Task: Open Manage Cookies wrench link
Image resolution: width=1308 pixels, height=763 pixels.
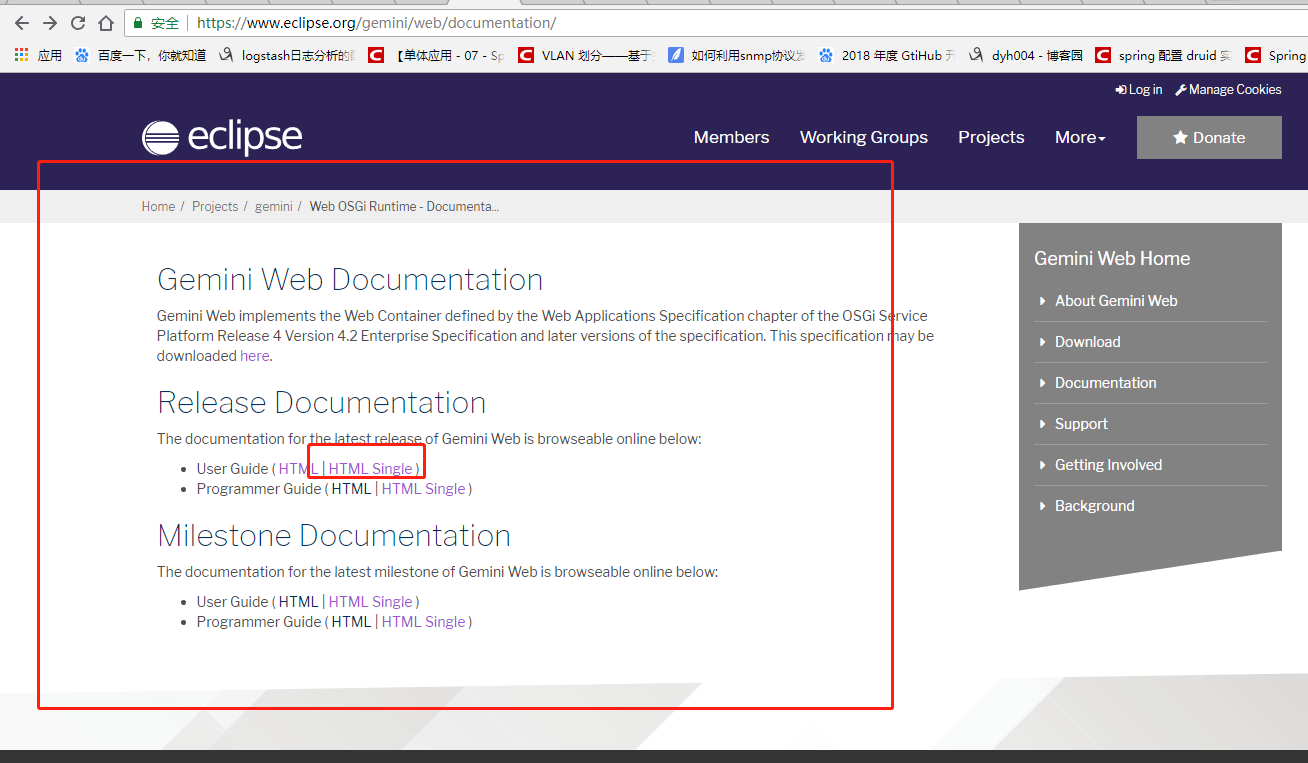Action: pos(1228,90)
